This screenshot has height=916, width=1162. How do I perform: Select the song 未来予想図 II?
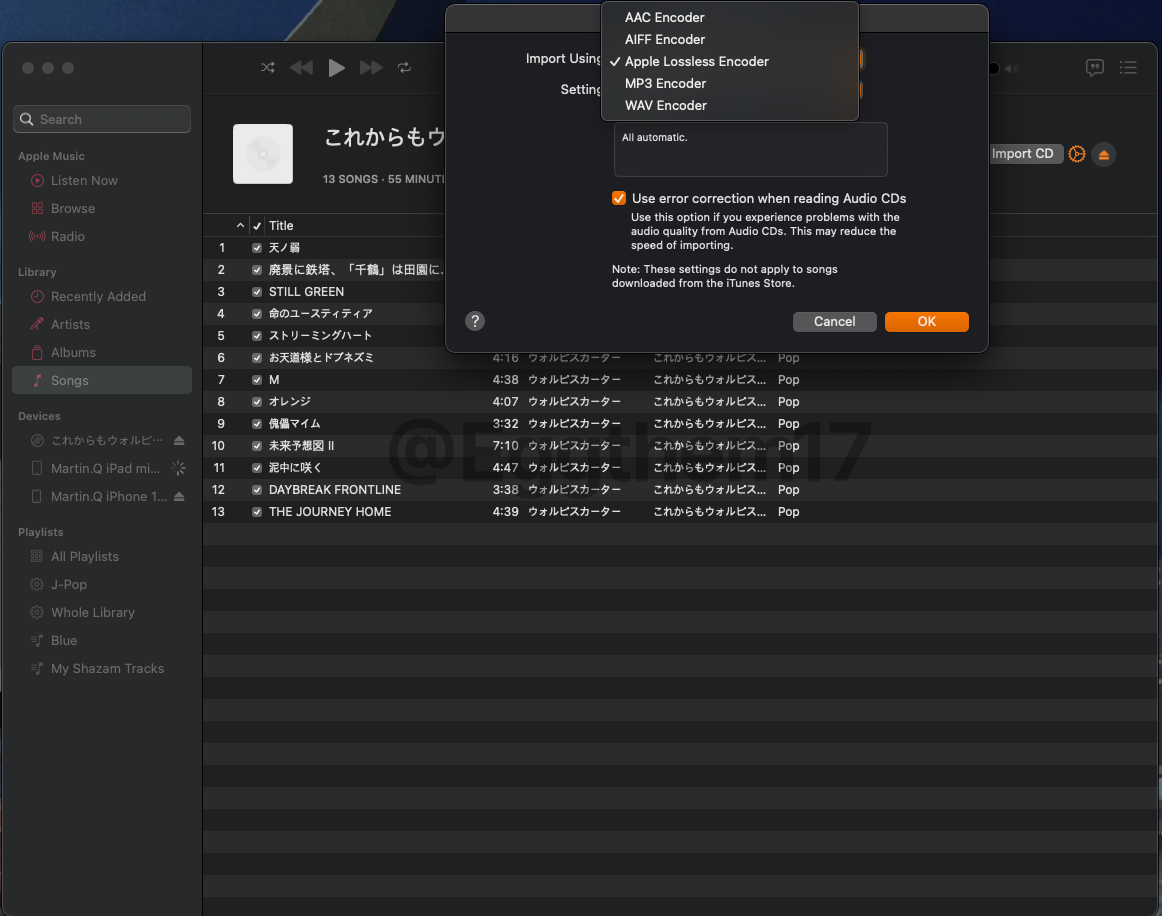coord(301,445)
